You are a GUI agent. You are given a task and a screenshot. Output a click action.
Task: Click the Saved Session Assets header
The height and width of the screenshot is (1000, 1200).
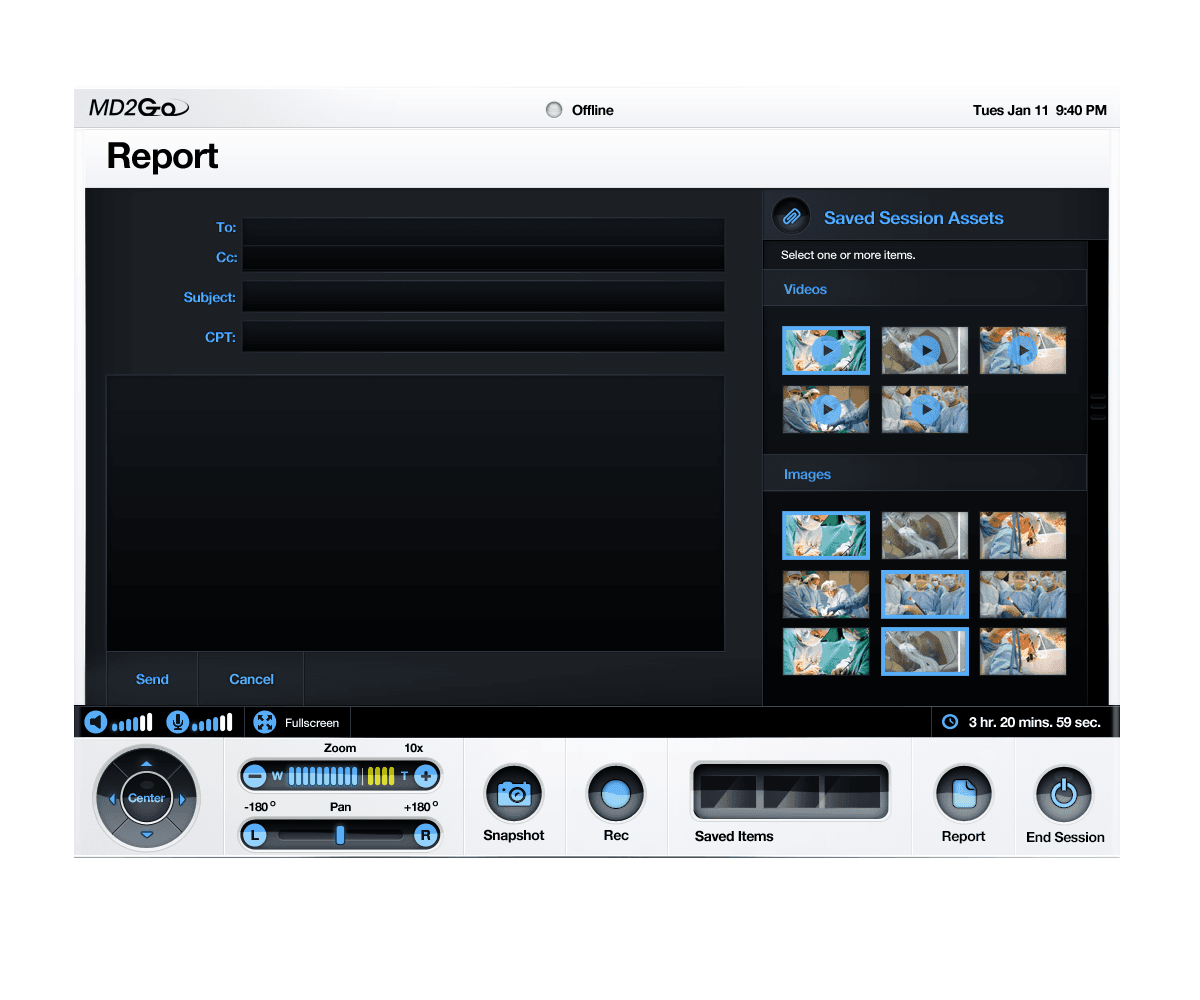[x=913, y=218]
